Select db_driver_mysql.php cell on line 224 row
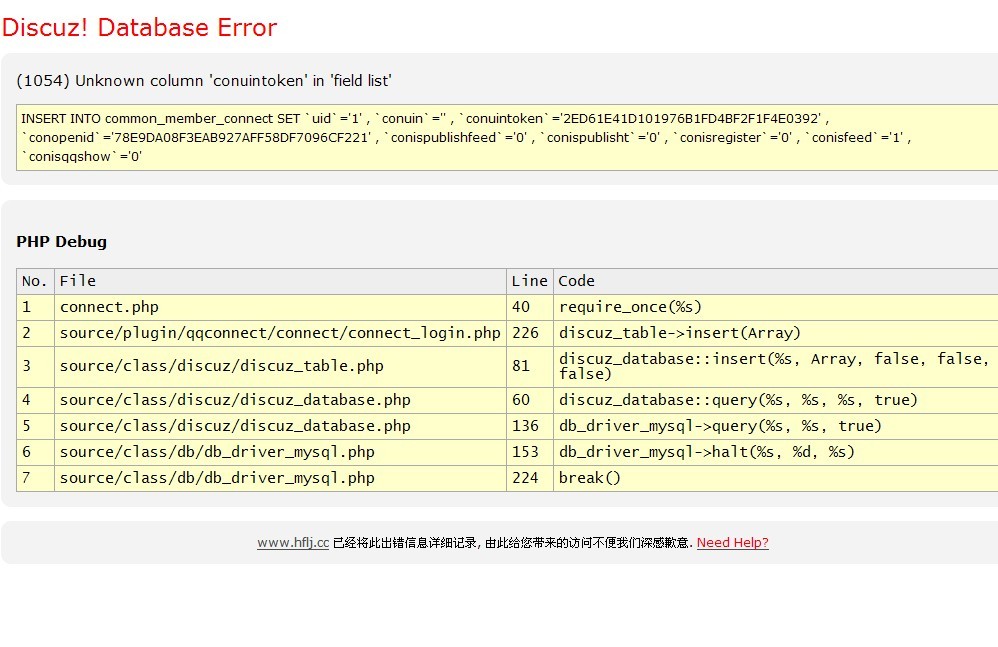This screenshot has height=647, width=998. coord(280,478)
